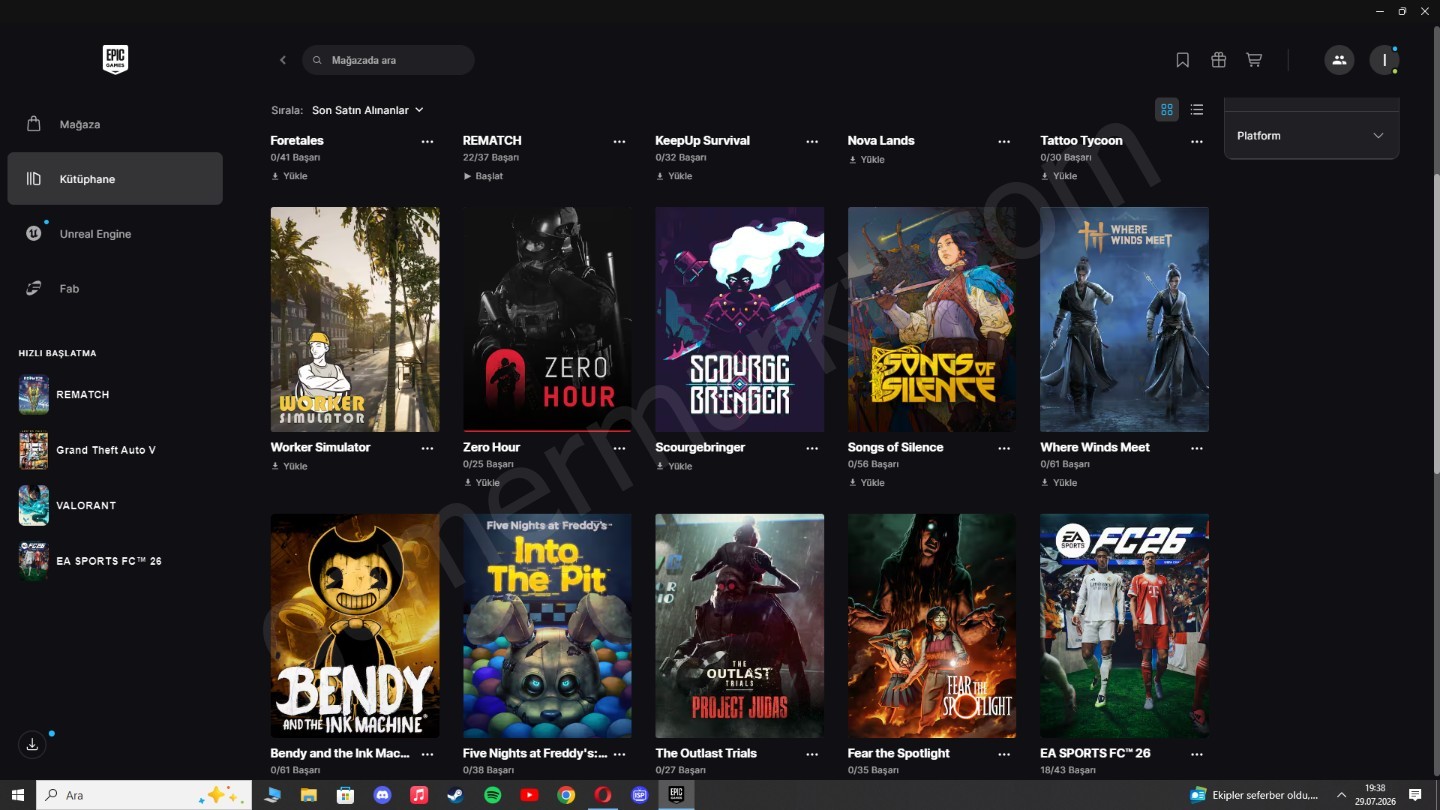The image size is (1440, 810).
Task: Open Zero Hour cover art
Action: [x=547, y=319]
